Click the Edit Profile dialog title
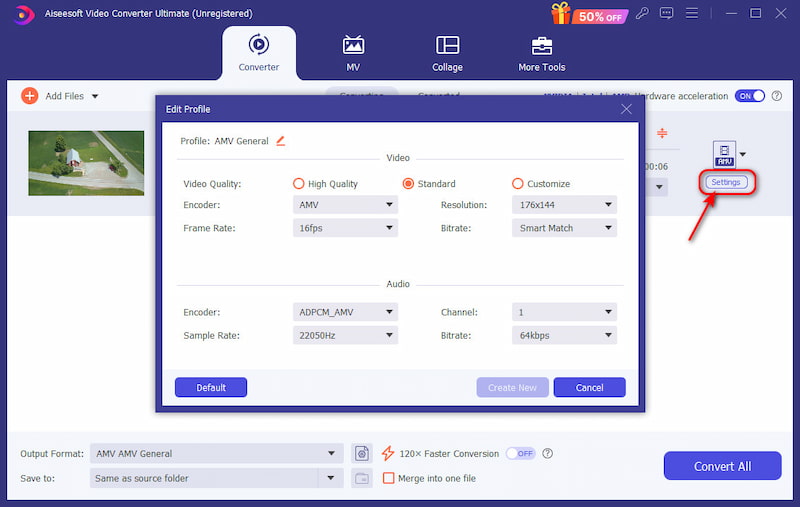Image resolution: width=800 pixels, height=507 pixels. (x=188, y=109)
